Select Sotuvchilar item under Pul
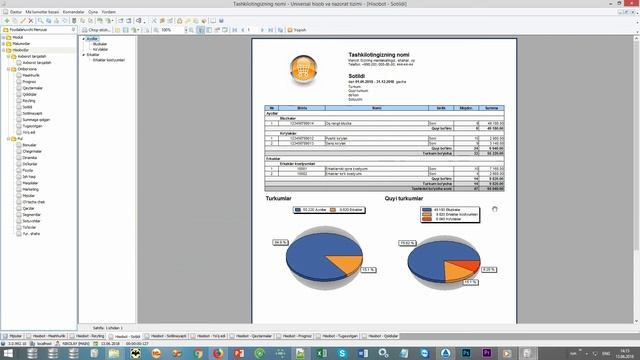 31,221
